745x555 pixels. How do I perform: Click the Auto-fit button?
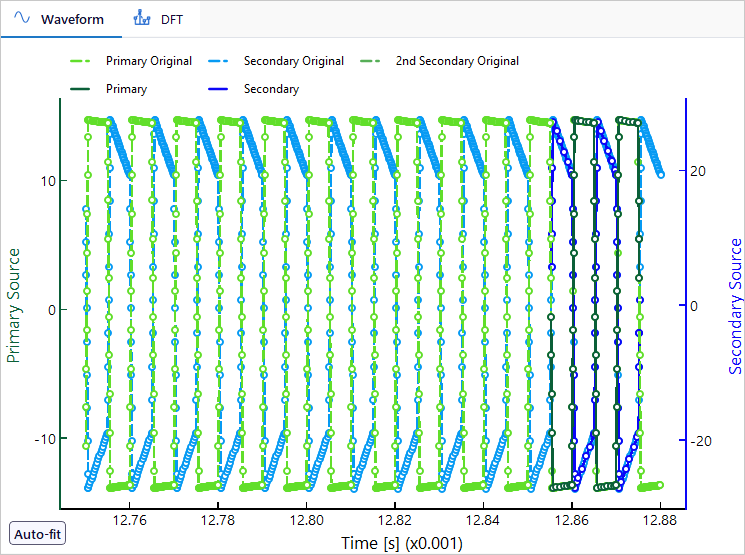coord(38,534)
